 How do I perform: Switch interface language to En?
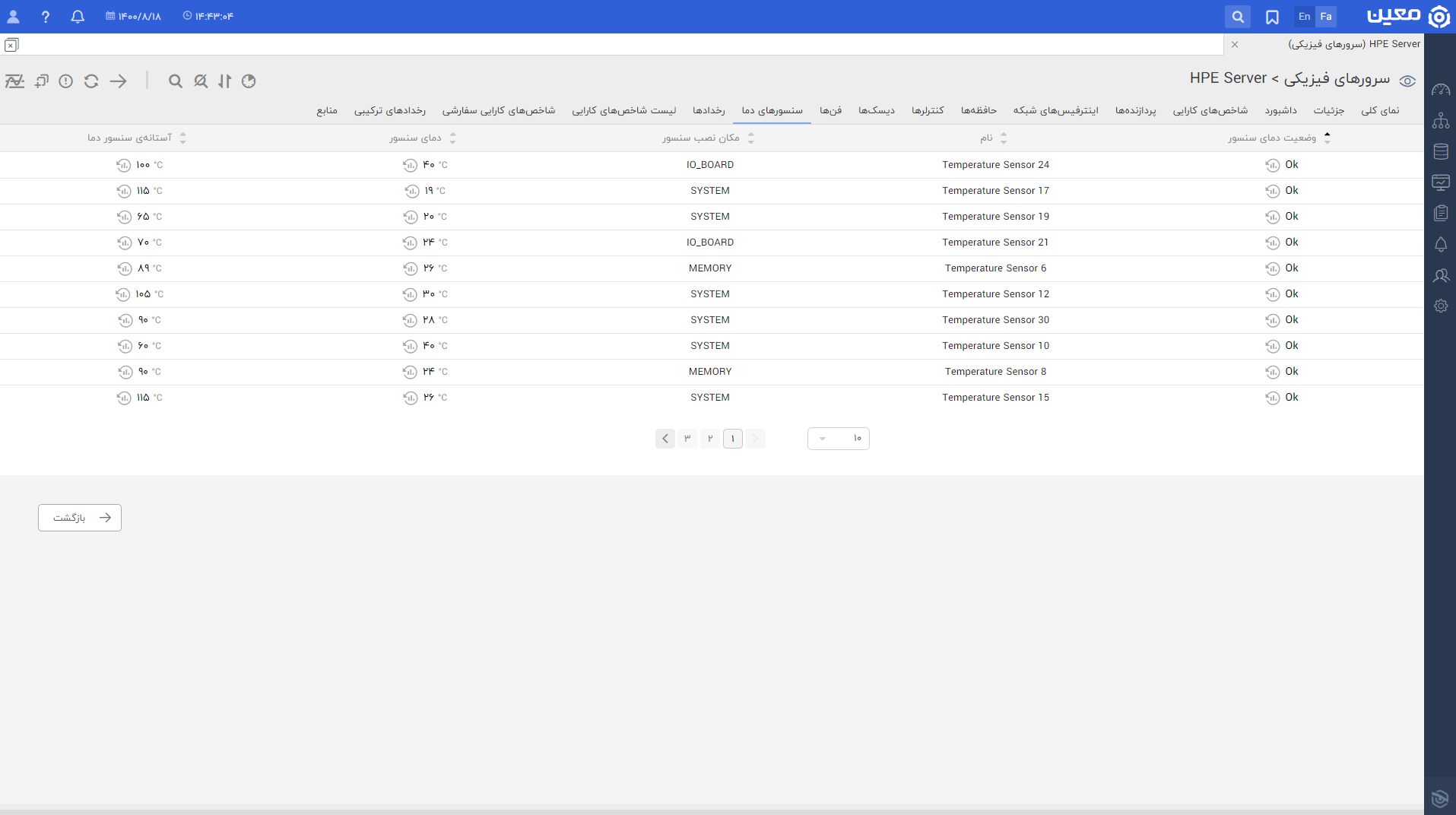pos(1305,17)
